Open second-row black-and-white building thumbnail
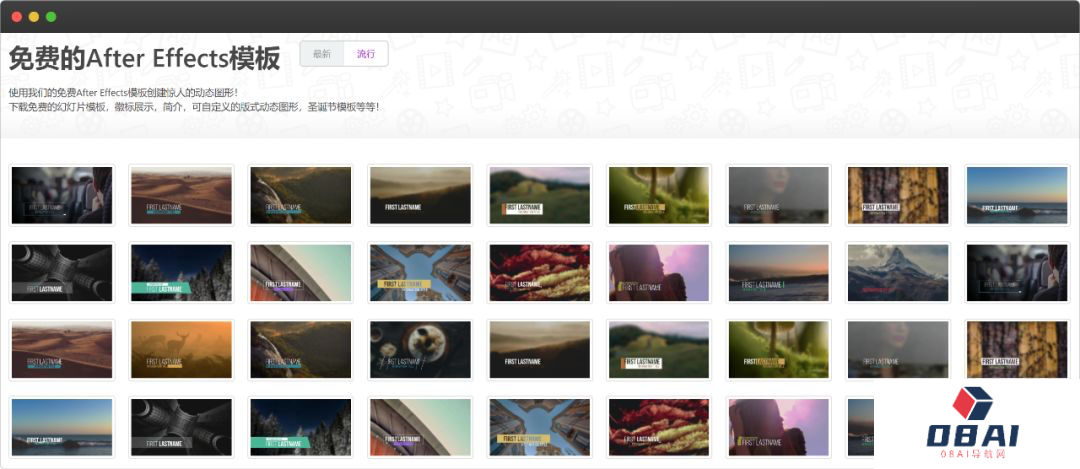This screenshot has height=469, width=1080. [x=62, y=273]
